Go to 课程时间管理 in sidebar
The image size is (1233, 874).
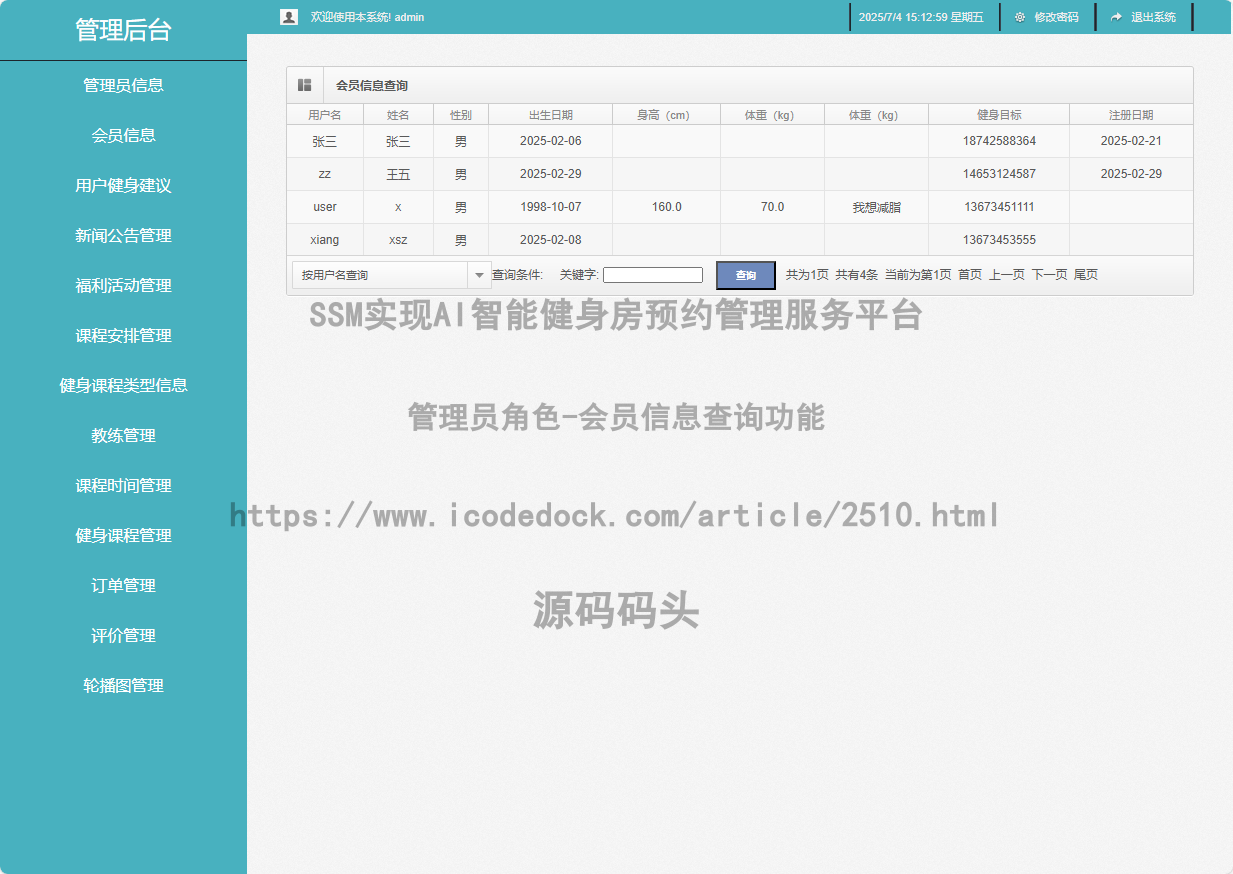tap(123, 485)
